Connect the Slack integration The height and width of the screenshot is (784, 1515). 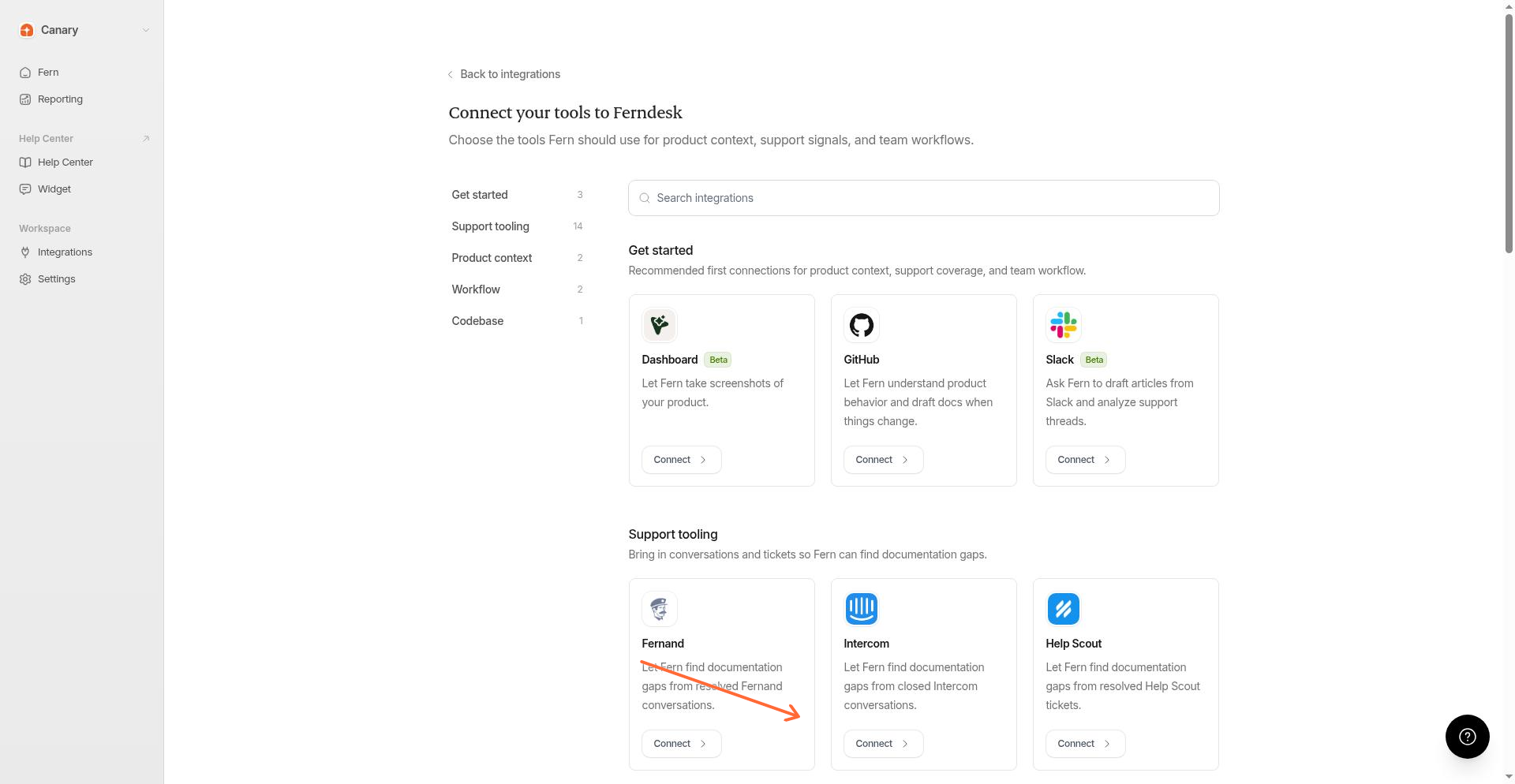click(x=1086, y=460)
